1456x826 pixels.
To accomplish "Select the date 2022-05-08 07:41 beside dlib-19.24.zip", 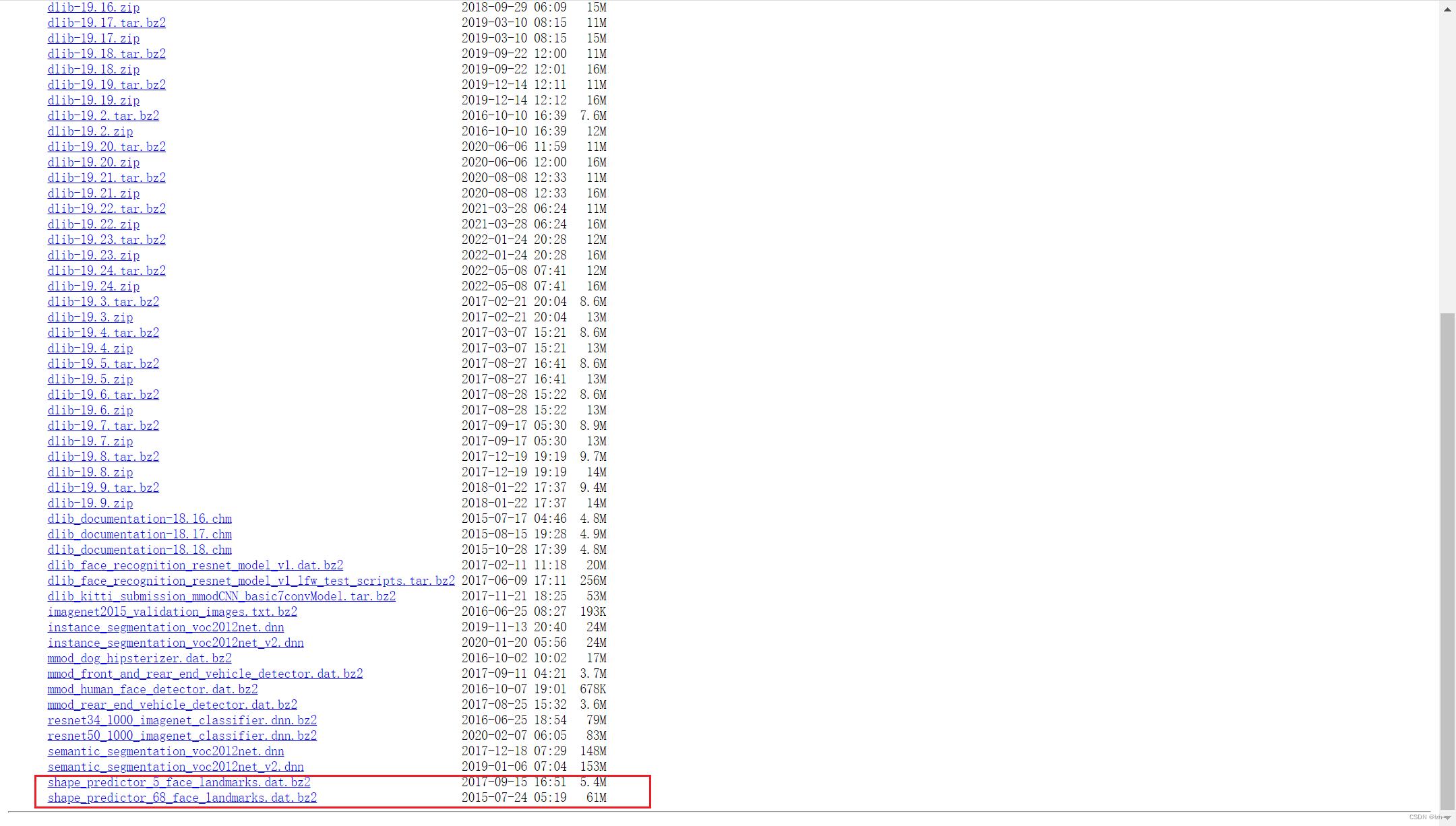I will (x=514, y=286).
